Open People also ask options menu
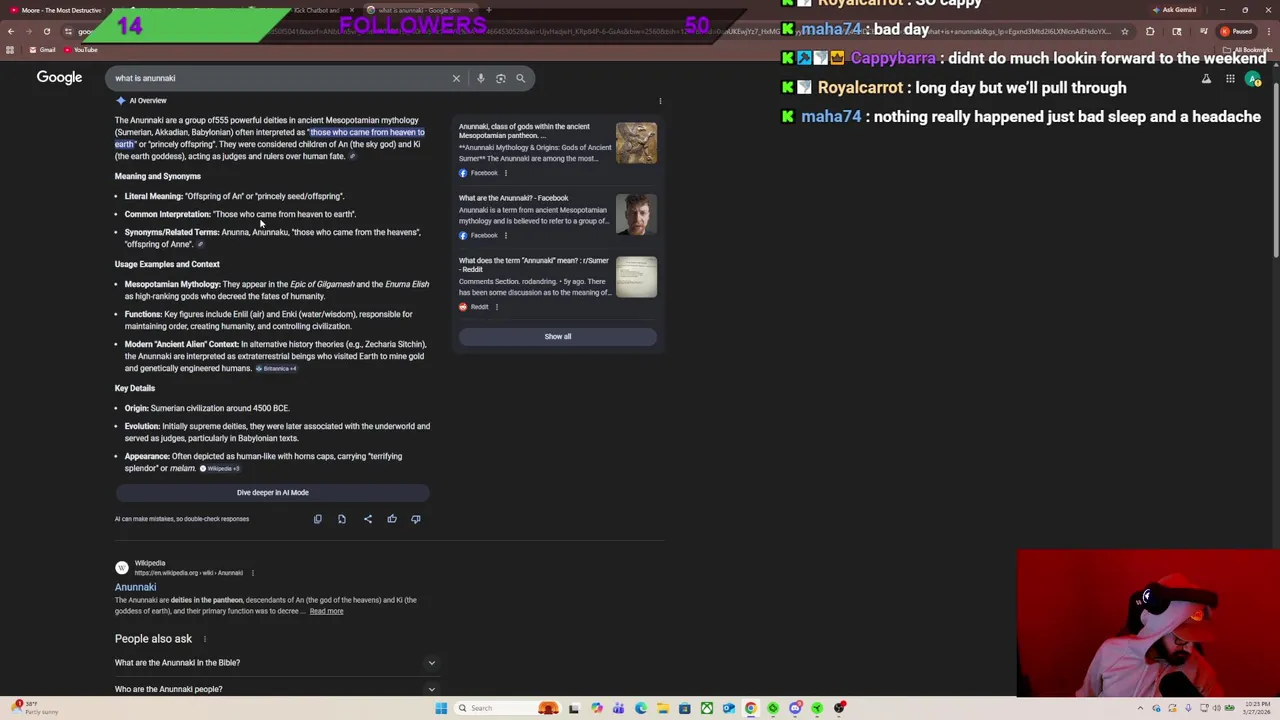The image size is (1280, 720). [x=205, y=639]
